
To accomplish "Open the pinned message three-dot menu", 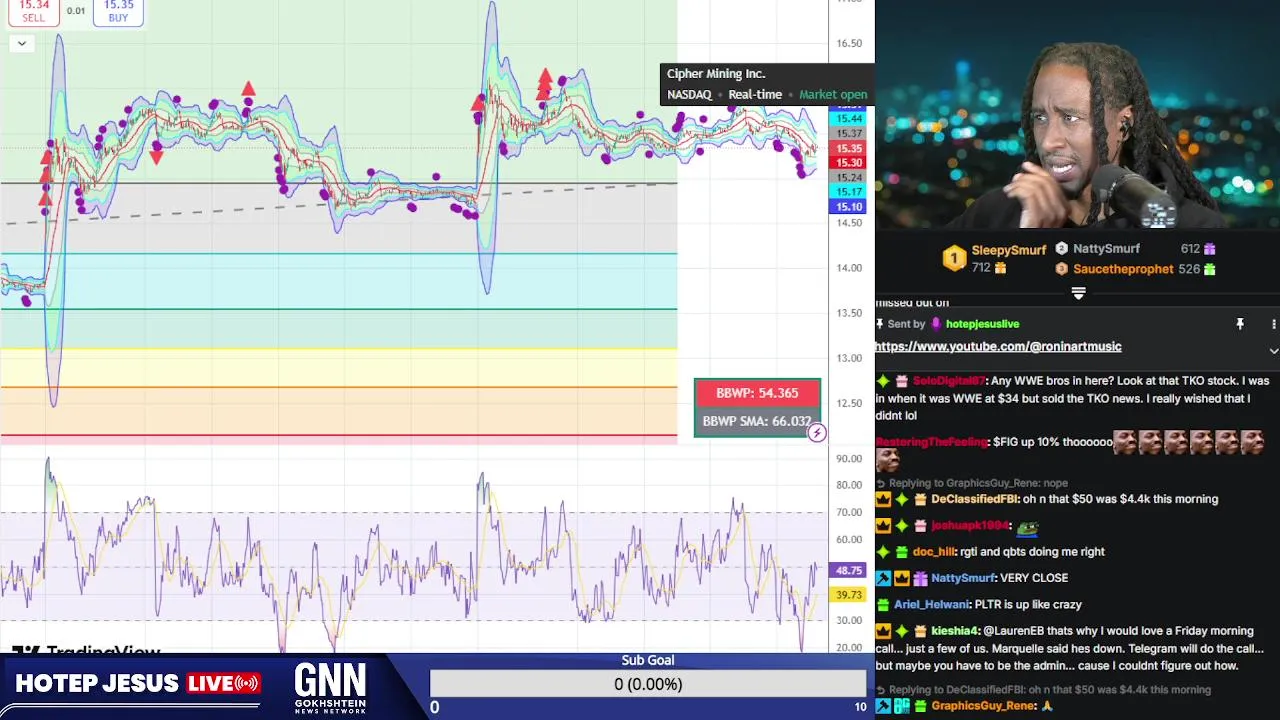I will click(1273, 324).
